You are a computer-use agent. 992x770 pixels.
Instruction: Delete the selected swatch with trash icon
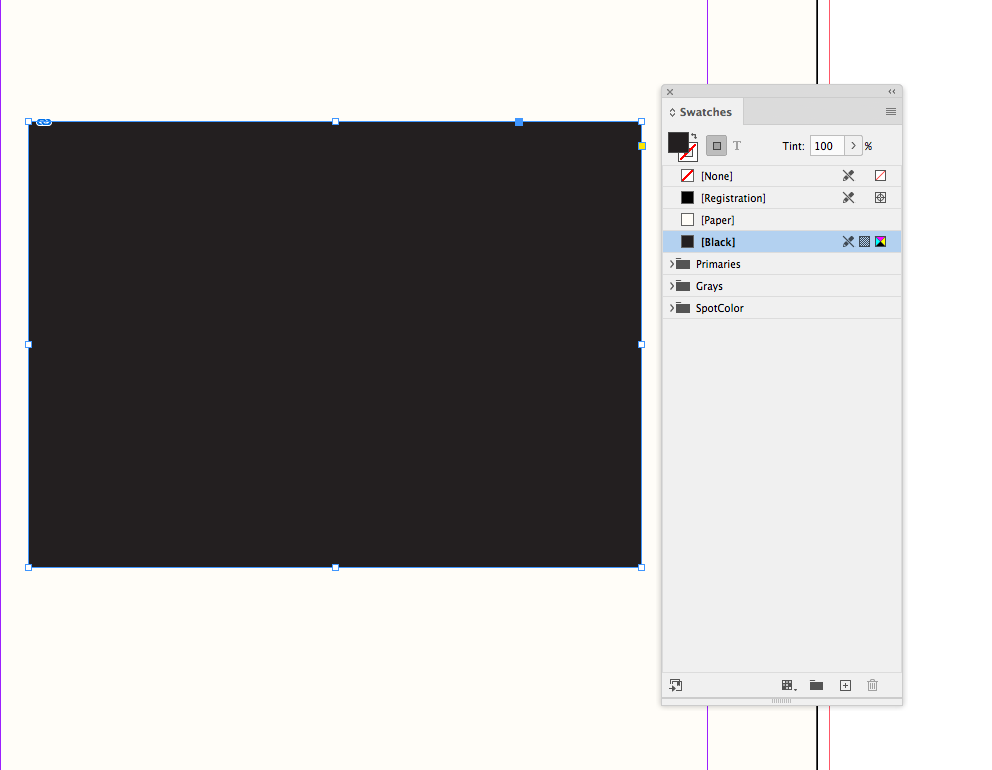[872, 685]
